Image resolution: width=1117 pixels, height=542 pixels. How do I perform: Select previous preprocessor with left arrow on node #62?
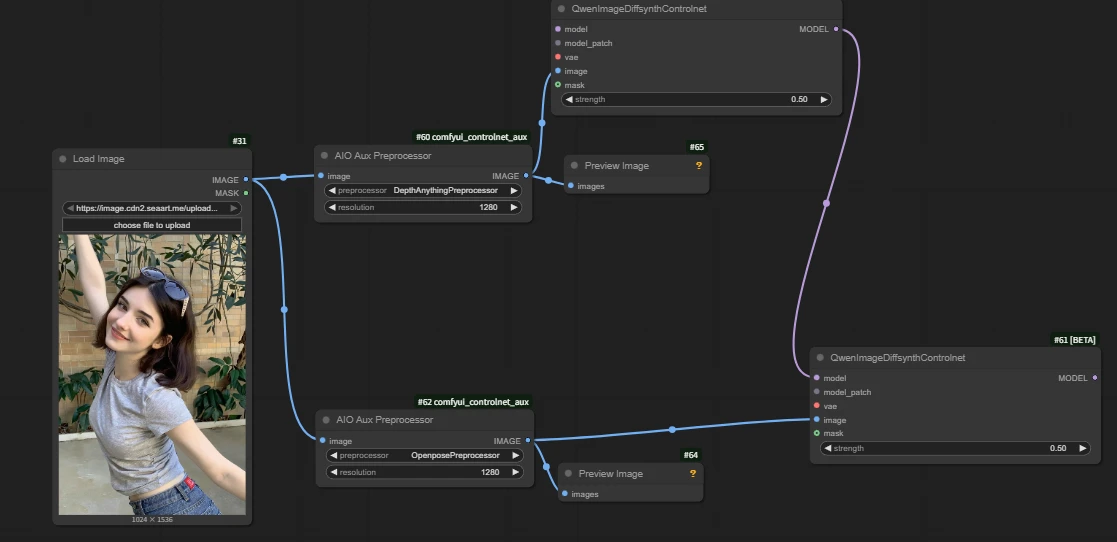pyautogui.click(x=333, y=455)
